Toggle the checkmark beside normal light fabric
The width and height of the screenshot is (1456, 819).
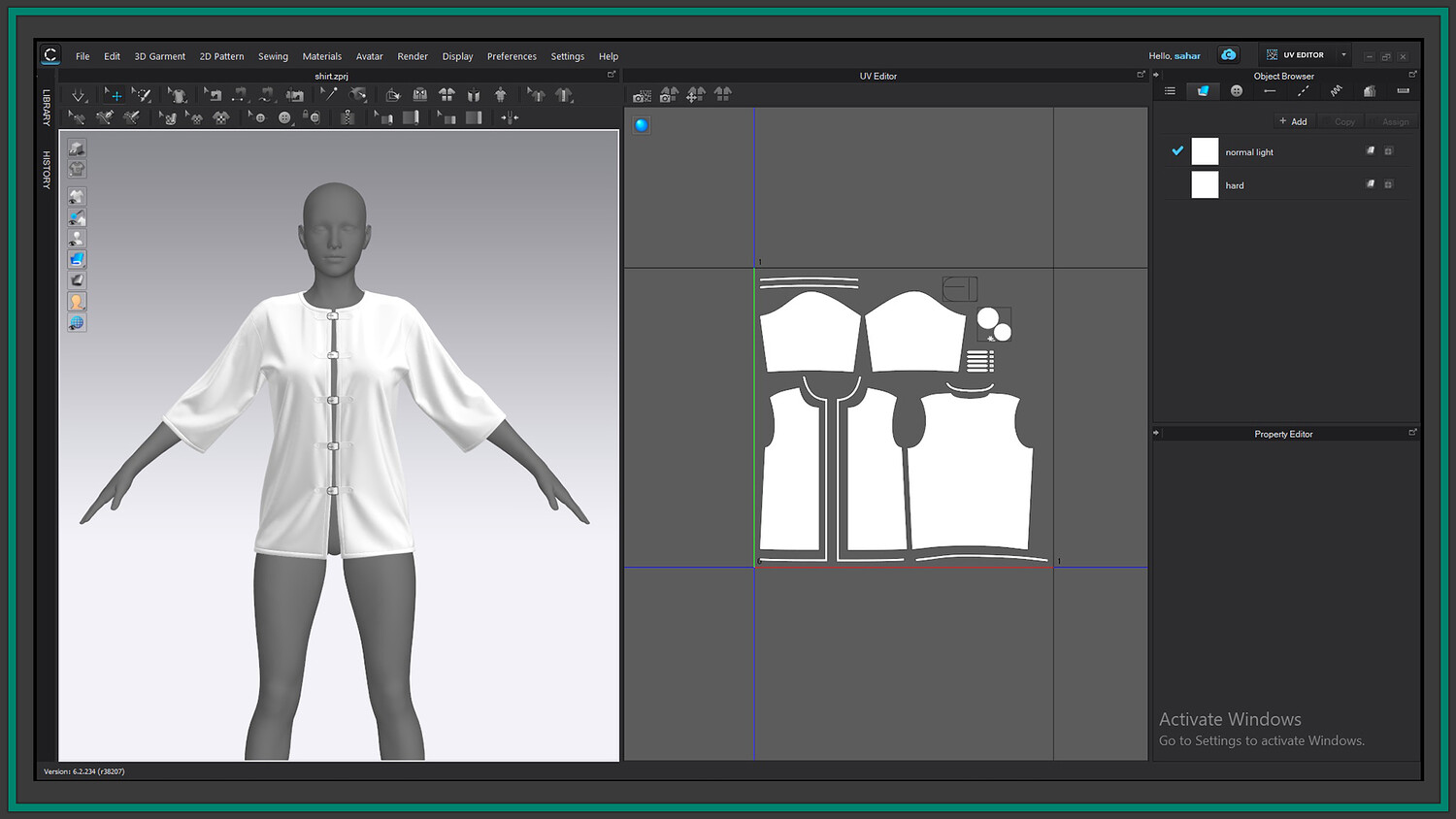pos(1177,151)
